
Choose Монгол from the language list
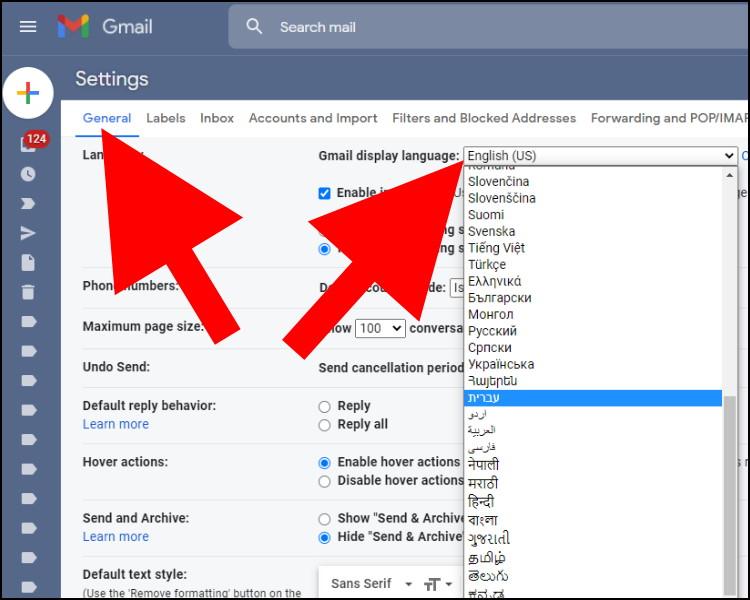click(593, 314)
